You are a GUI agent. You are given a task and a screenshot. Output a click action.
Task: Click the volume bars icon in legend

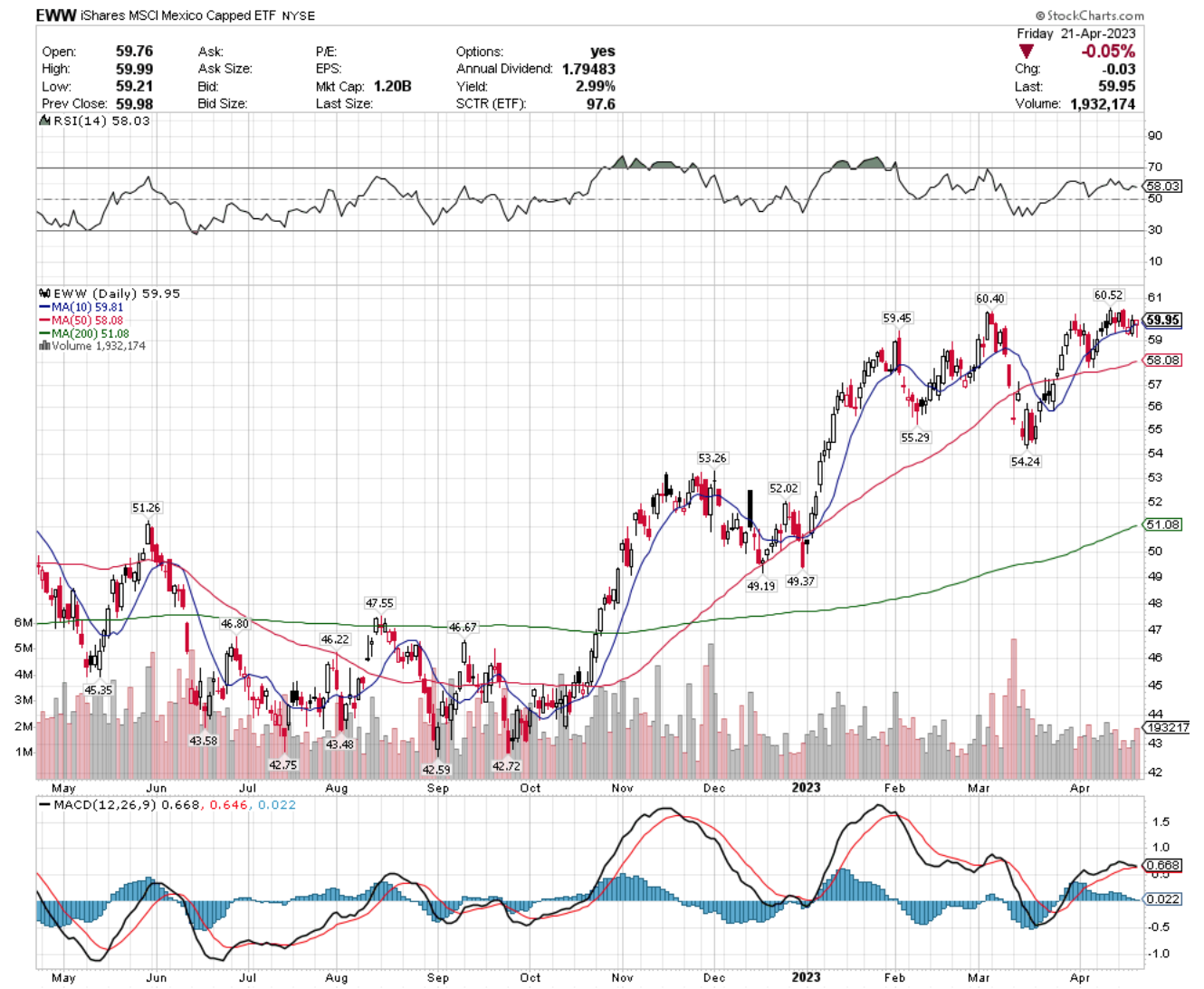point(44,346)
